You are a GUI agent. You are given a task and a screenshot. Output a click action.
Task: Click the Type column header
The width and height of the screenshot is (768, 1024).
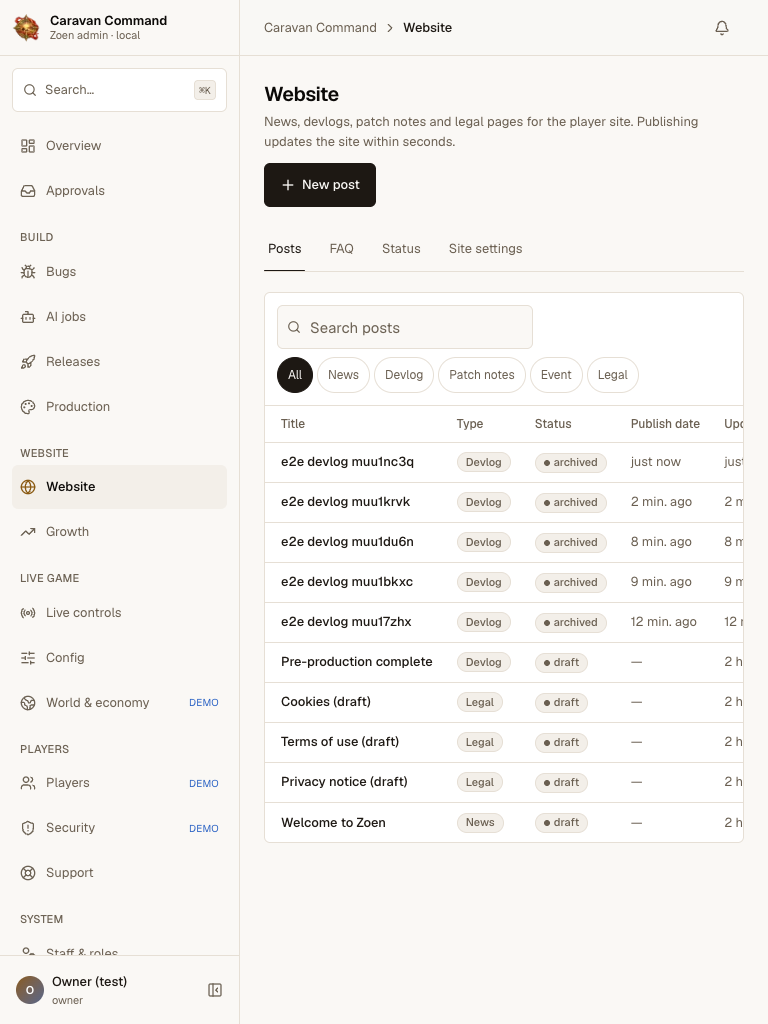tap(470, 424)
